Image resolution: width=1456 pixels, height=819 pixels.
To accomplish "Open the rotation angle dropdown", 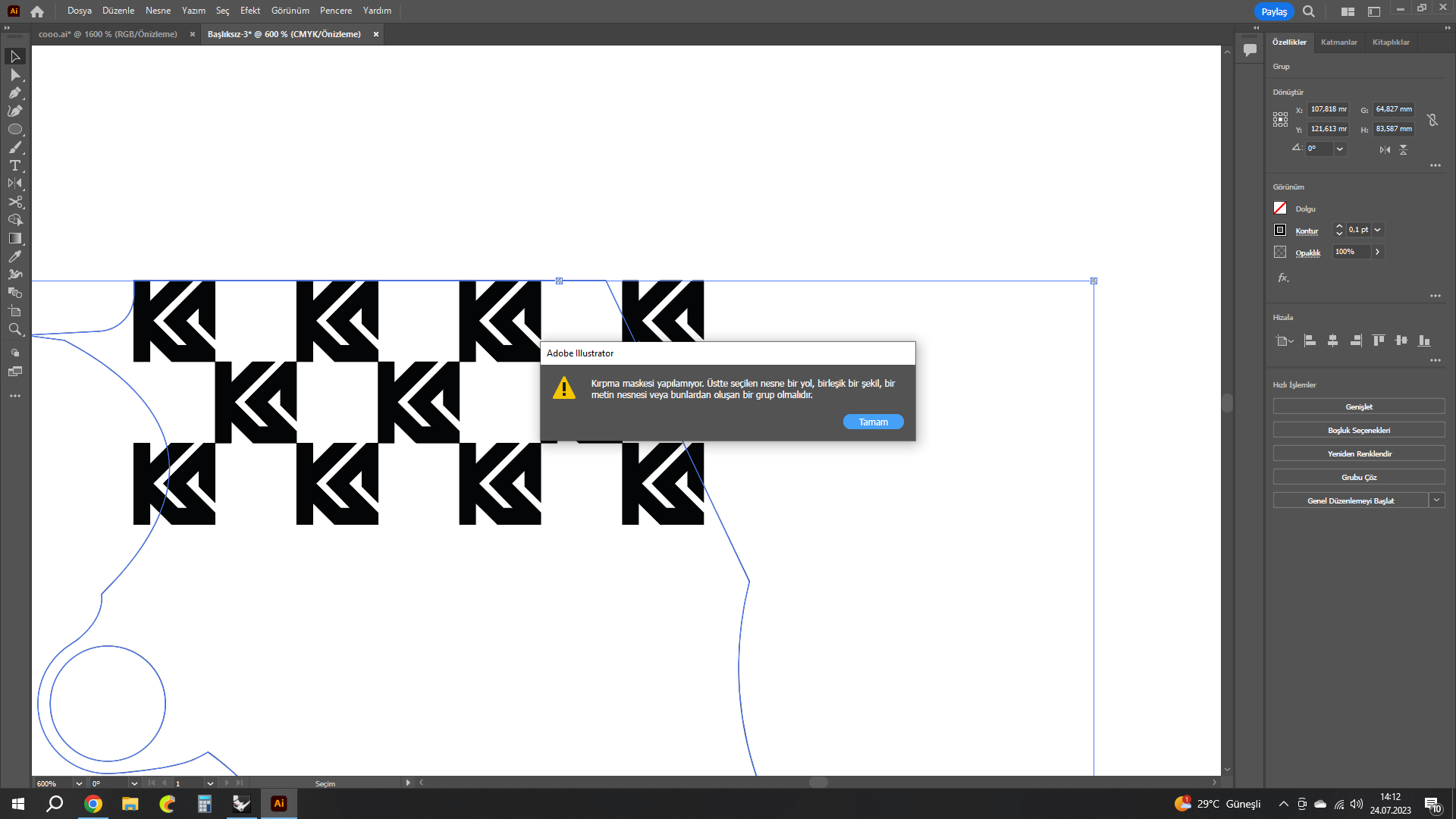I will [1340, 149].
